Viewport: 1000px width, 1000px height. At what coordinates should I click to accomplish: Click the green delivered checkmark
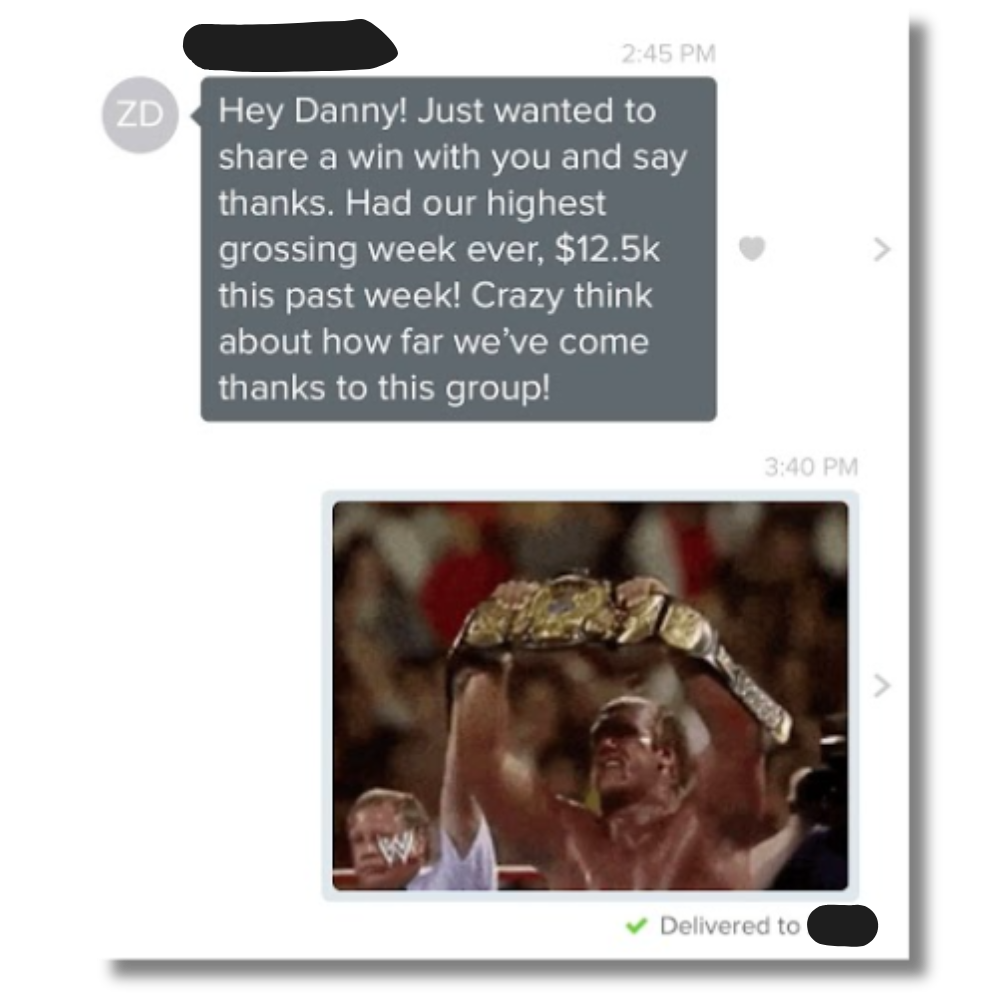click(636, 925)
